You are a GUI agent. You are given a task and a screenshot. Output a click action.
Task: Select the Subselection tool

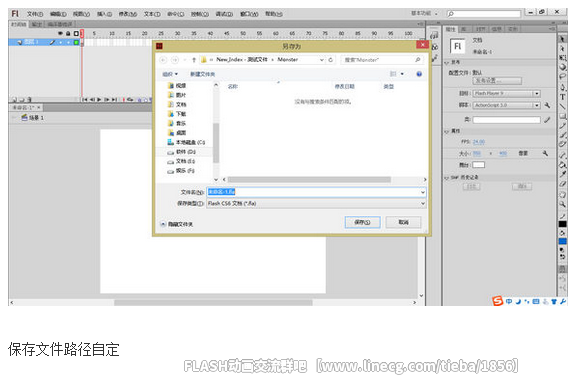pyautogui.click(x=562, y=48)
